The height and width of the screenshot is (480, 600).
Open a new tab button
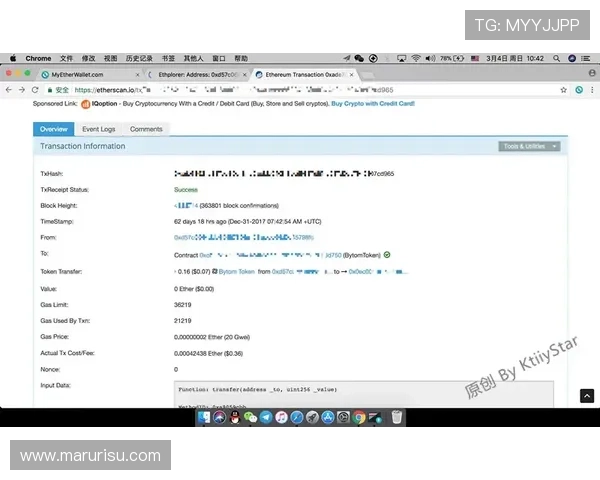[x=367, y=75]
